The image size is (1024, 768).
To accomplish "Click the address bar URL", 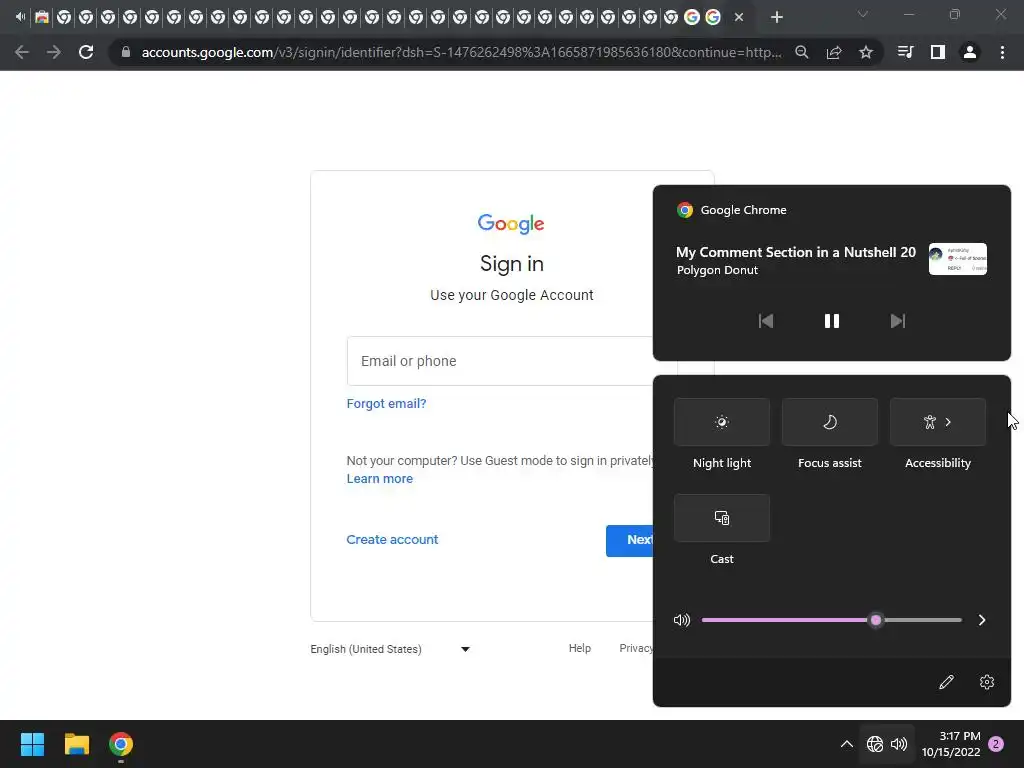I will pyautogui.click(x=461, y=52).
